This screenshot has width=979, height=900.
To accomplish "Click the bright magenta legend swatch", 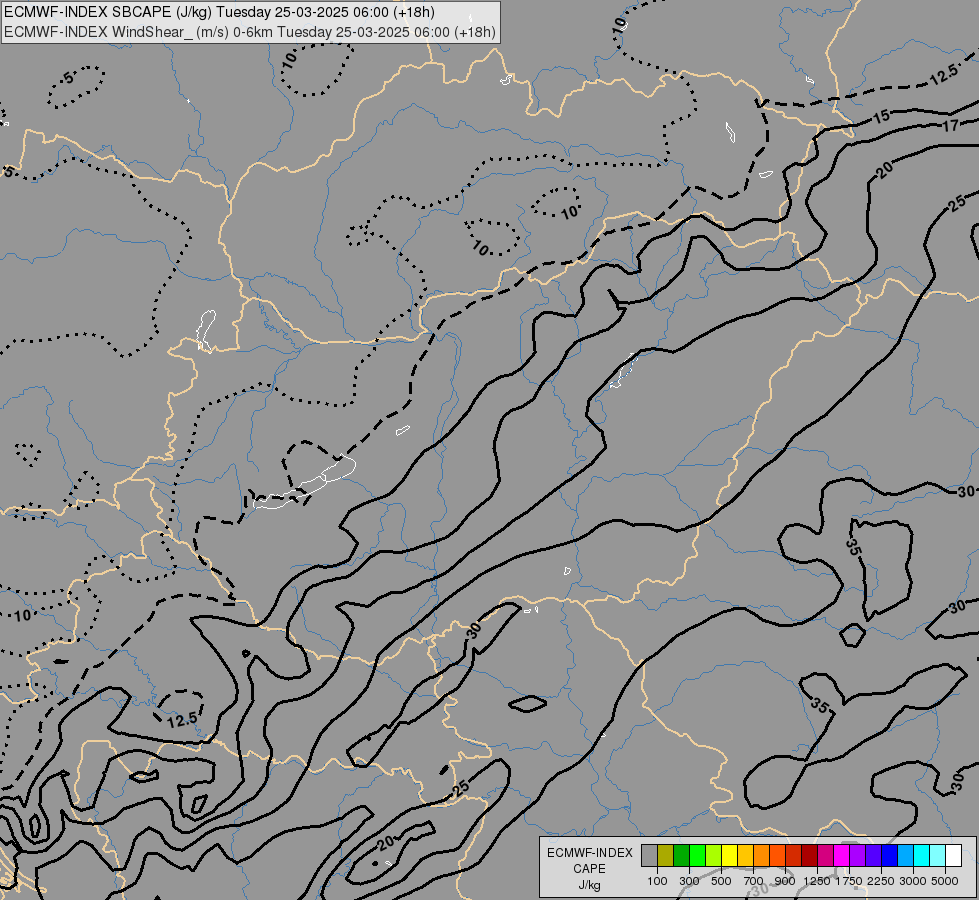I will click(842, 855).
